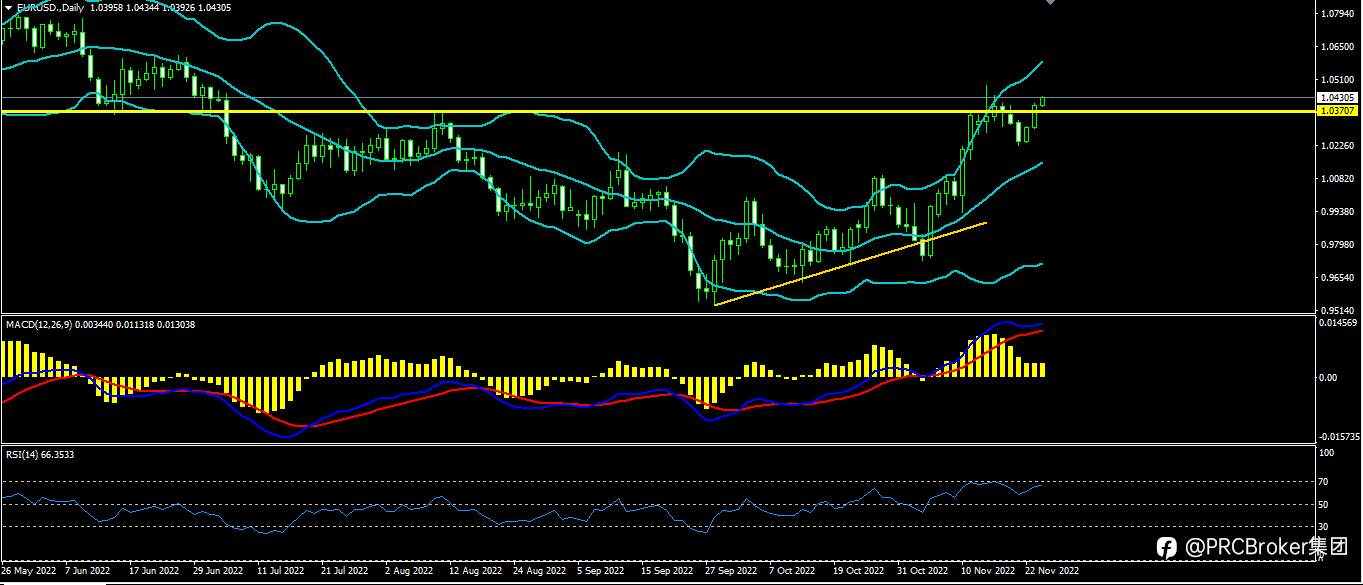The width and height of the screenshot is (1363, 585).
Task: Click RSI scale value 70
Action: [x=1323, y=482]
